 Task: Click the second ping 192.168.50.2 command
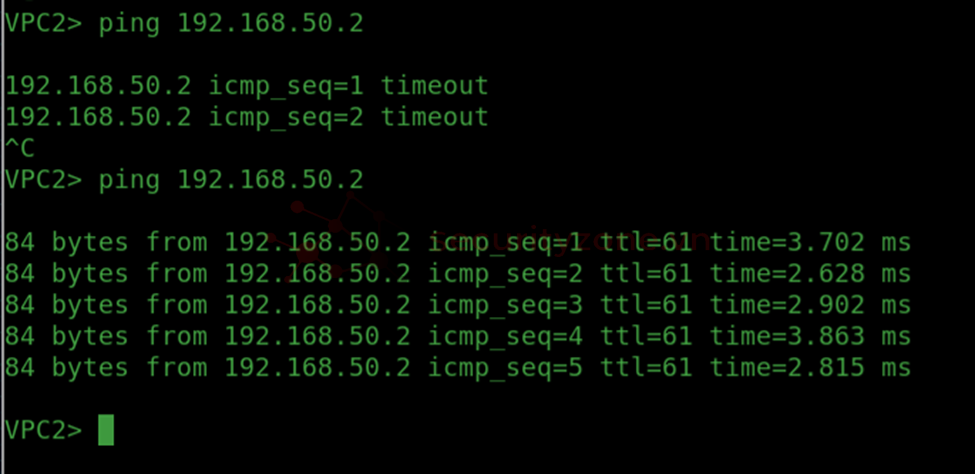click(x=231, y=180)
